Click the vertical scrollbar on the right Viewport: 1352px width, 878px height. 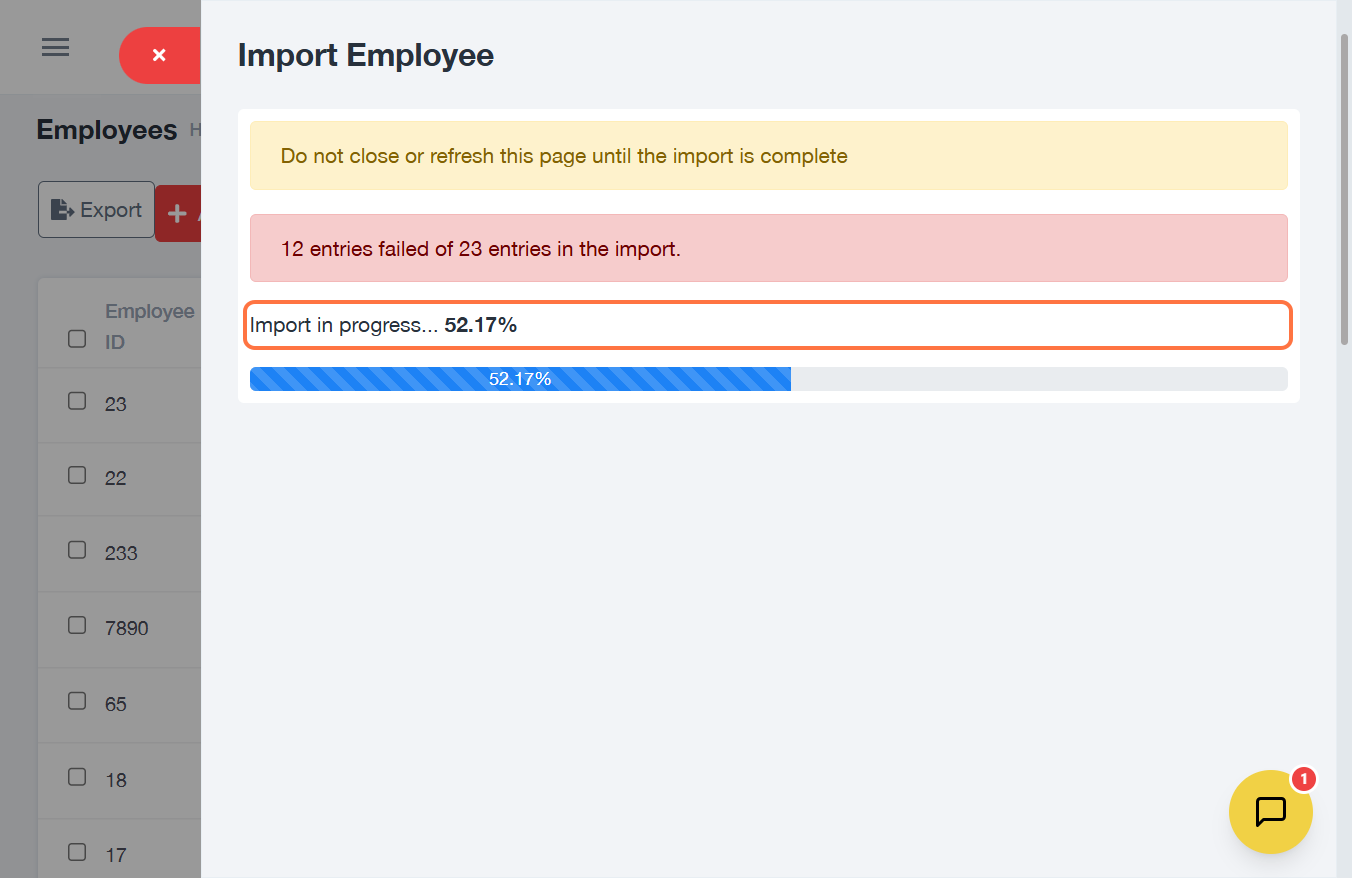tap(1344, 190)
